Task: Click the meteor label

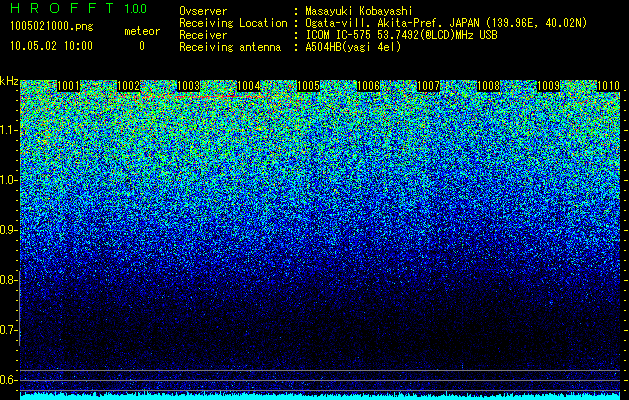Action: pos(142,31)
